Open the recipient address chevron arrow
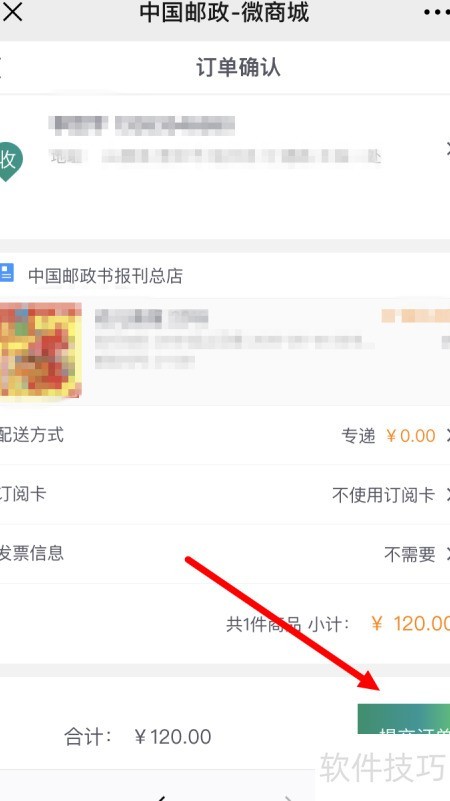 coord(447,149)
